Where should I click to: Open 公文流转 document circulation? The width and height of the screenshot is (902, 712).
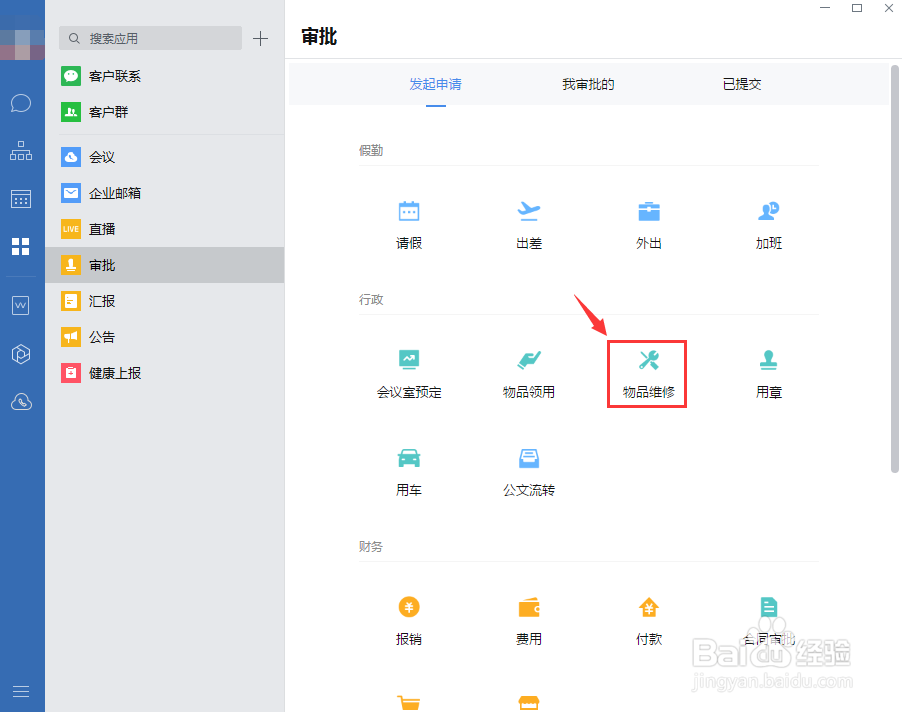coord(529,473)
